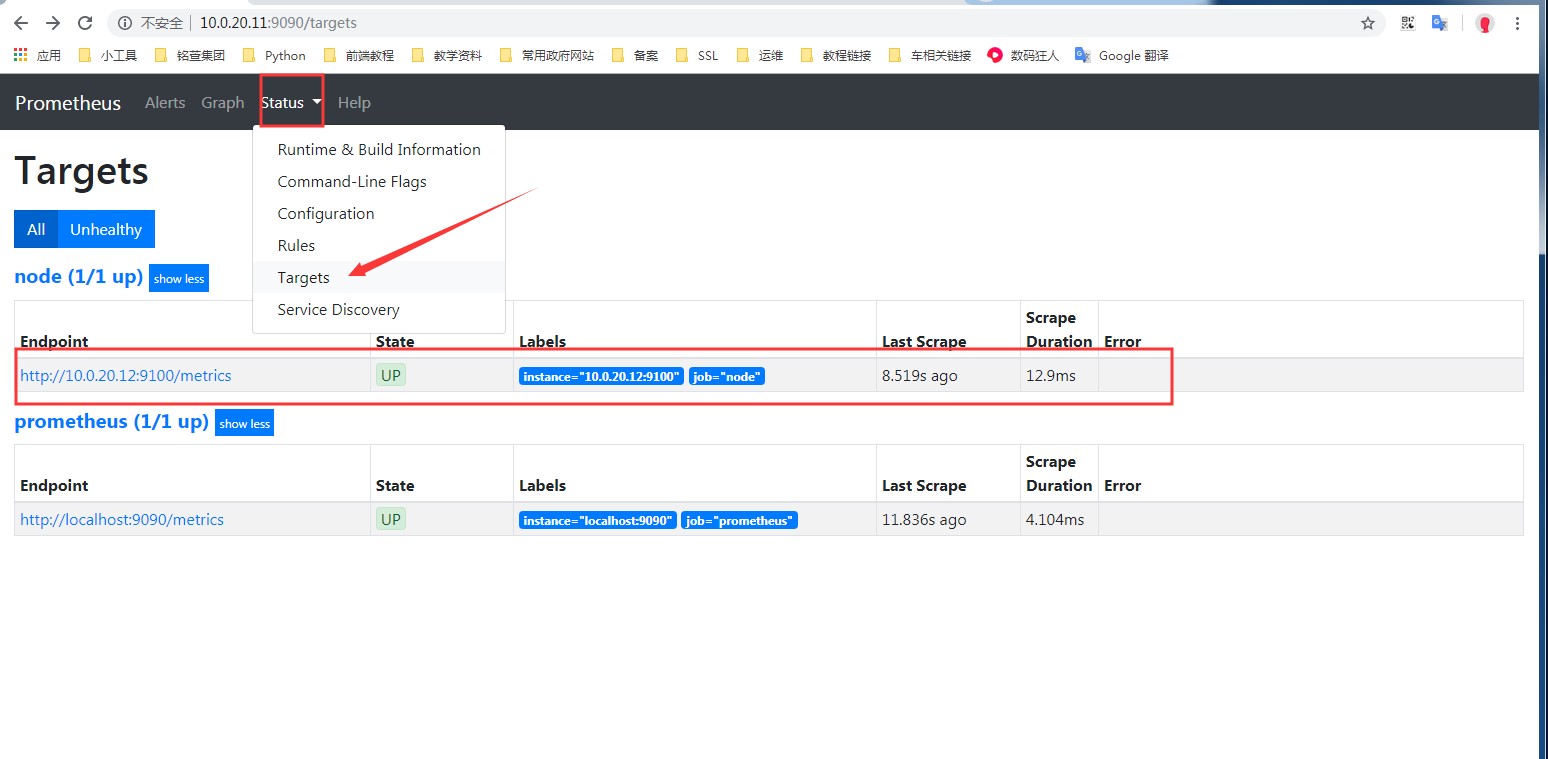The height and width of the screenshot is (759, 1548).
Task: Choose Rules from the Status menu
Action: 379,245
